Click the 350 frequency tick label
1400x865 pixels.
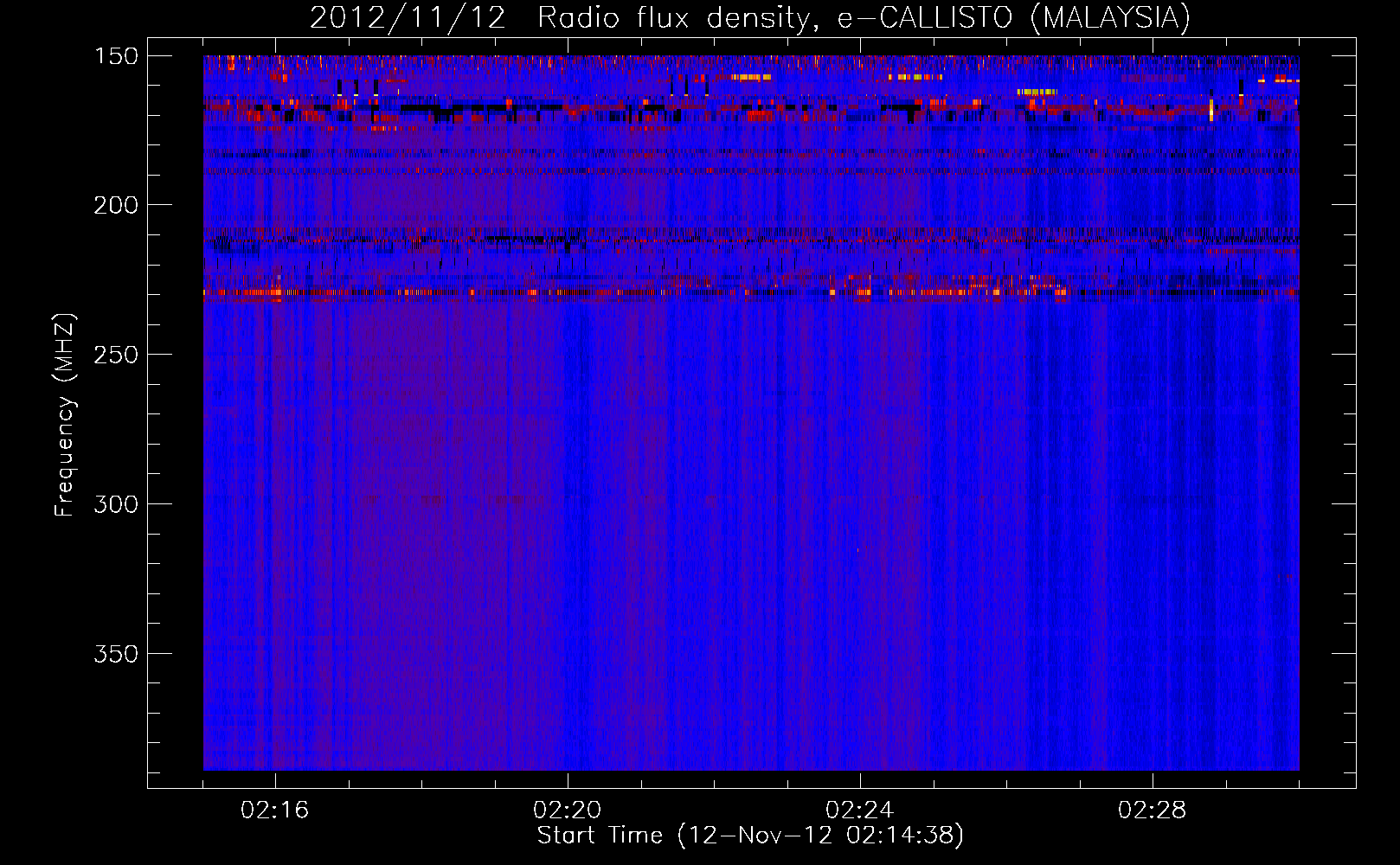point(116,654)
